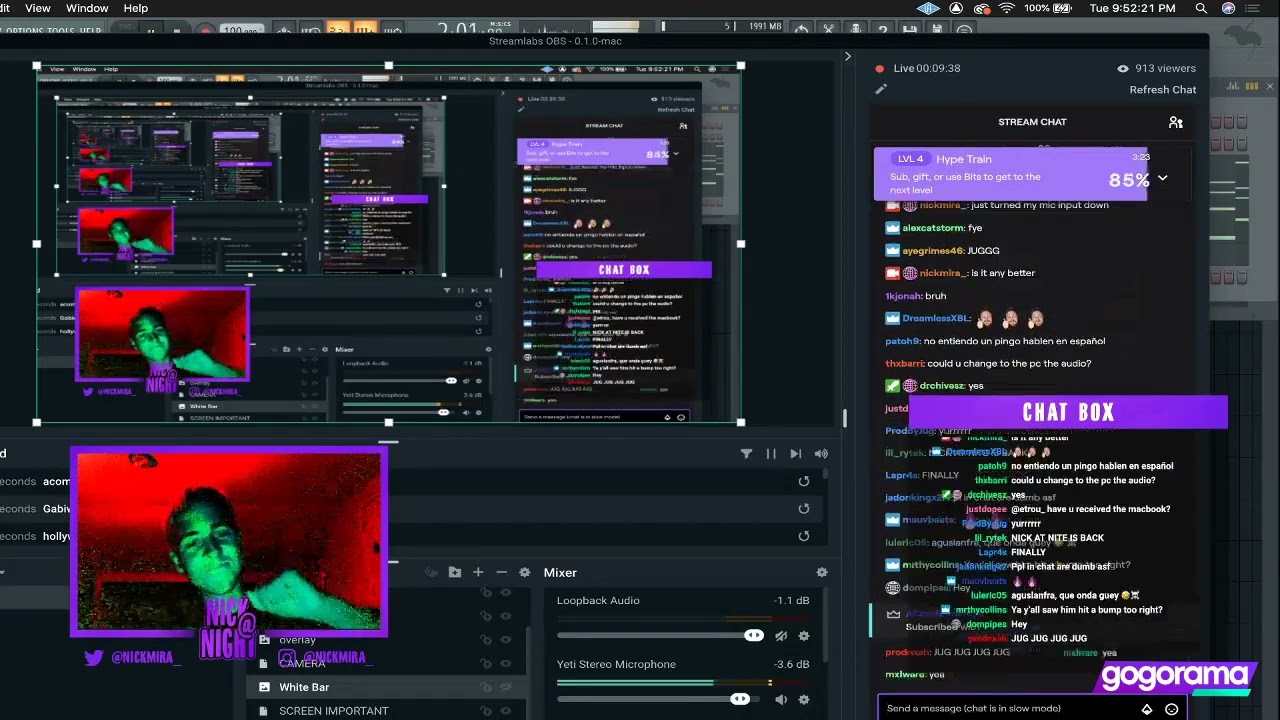Open the macOS Wi-Fi status menu
The height and width of the screenshot is (720, 1280).
pyautogui.click(x=1006, y=8)
